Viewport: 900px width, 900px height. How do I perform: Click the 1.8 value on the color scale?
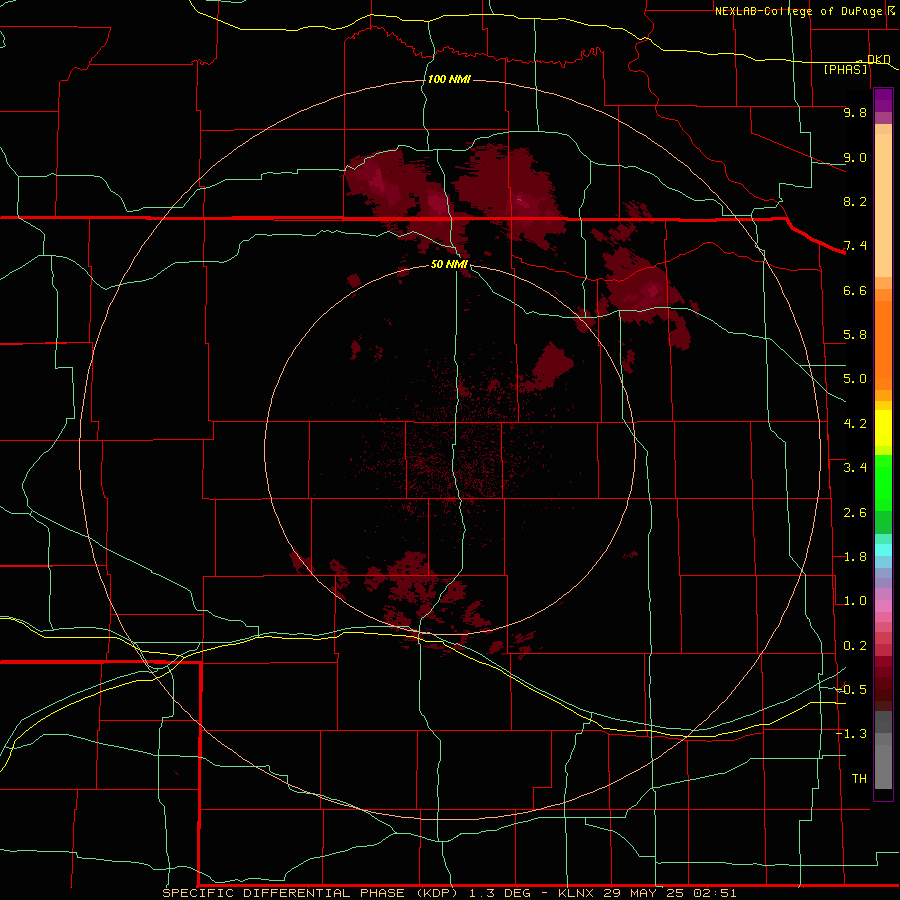[x=855, y=557]
